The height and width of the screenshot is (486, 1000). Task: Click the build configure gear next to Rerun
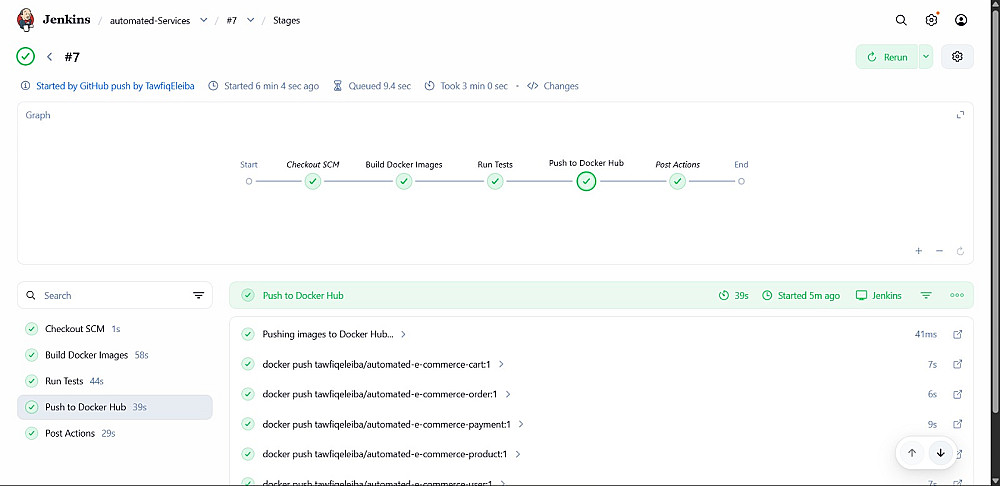point(957,57)
